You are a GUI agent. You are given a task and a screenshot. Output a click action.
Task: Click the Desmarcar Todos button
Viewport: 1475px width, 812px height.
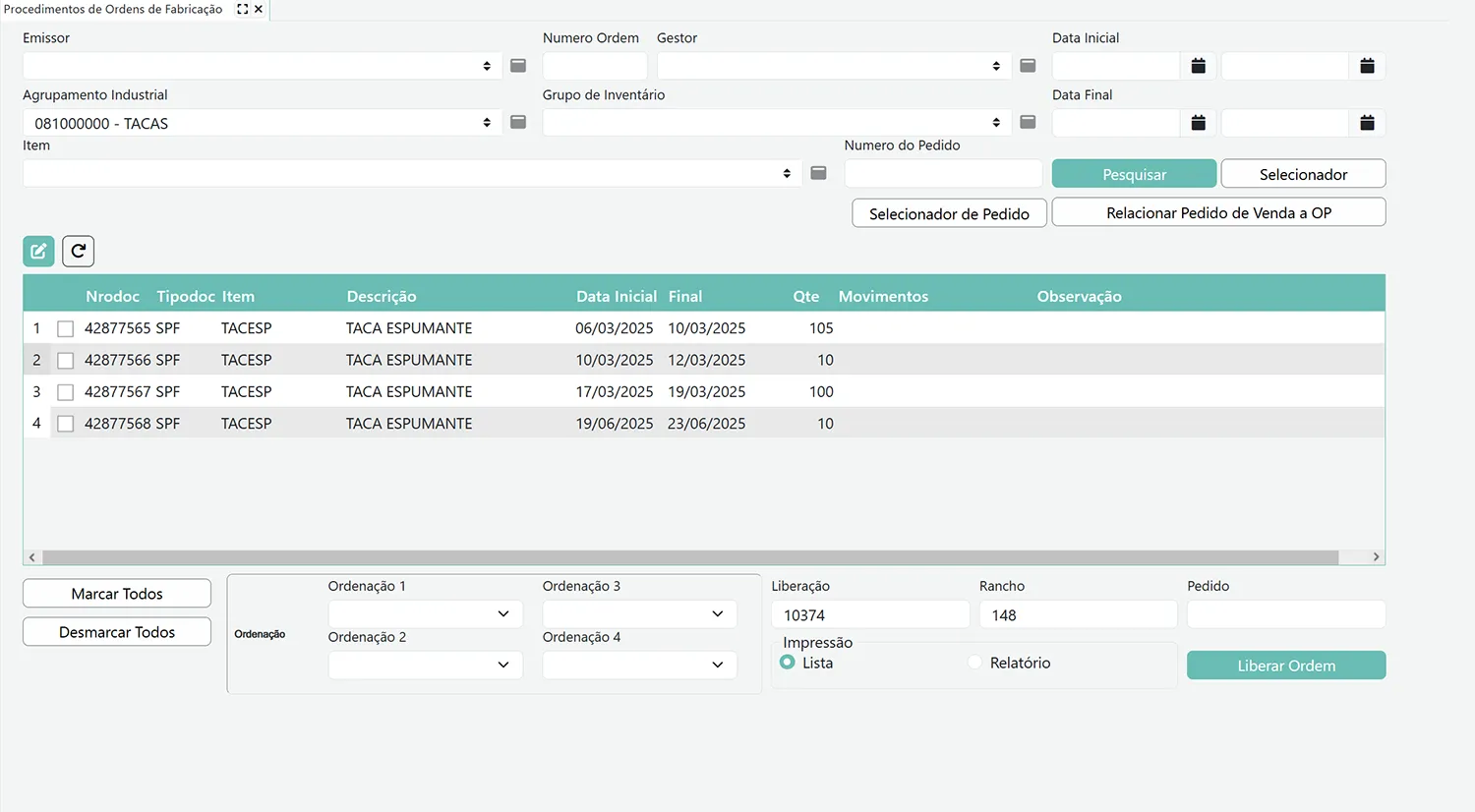pyautogui.click(x=117, y=632)
